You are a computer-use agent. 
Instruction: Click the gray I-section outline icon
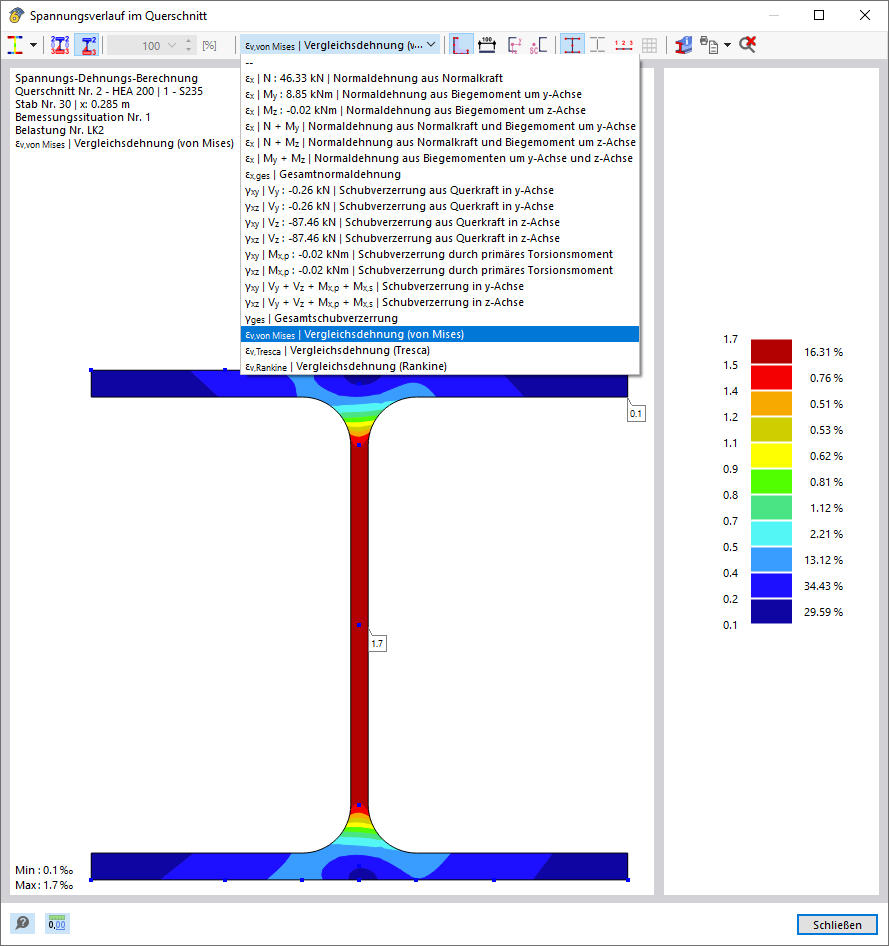pos(597,45)
